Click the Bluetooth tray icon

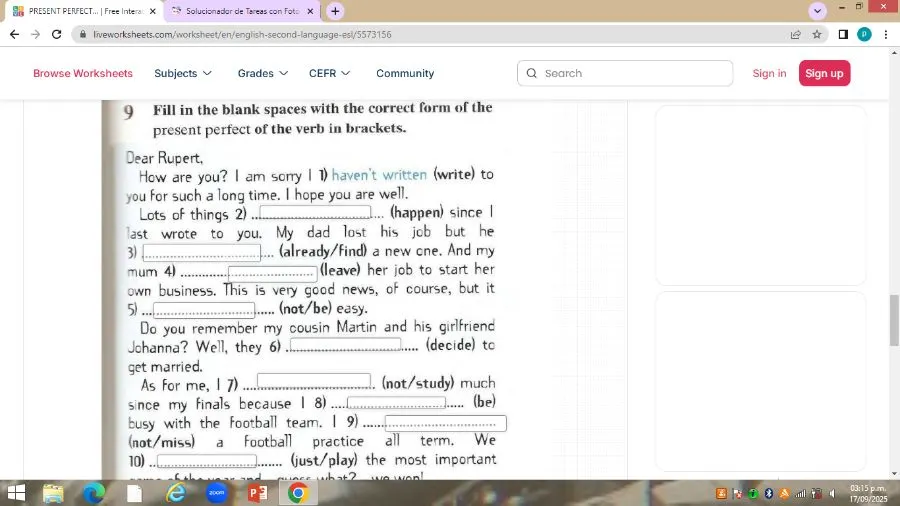pos(769,493)
